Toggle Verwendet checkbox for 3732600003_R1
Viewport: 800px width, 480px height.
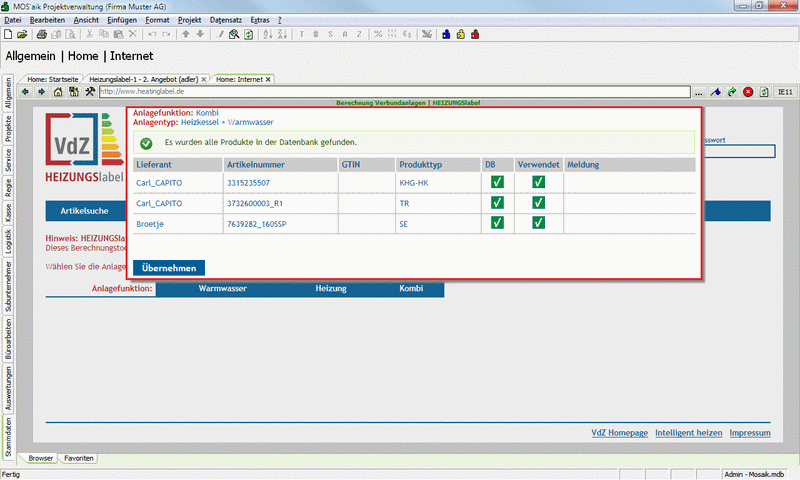click(538, 203)
